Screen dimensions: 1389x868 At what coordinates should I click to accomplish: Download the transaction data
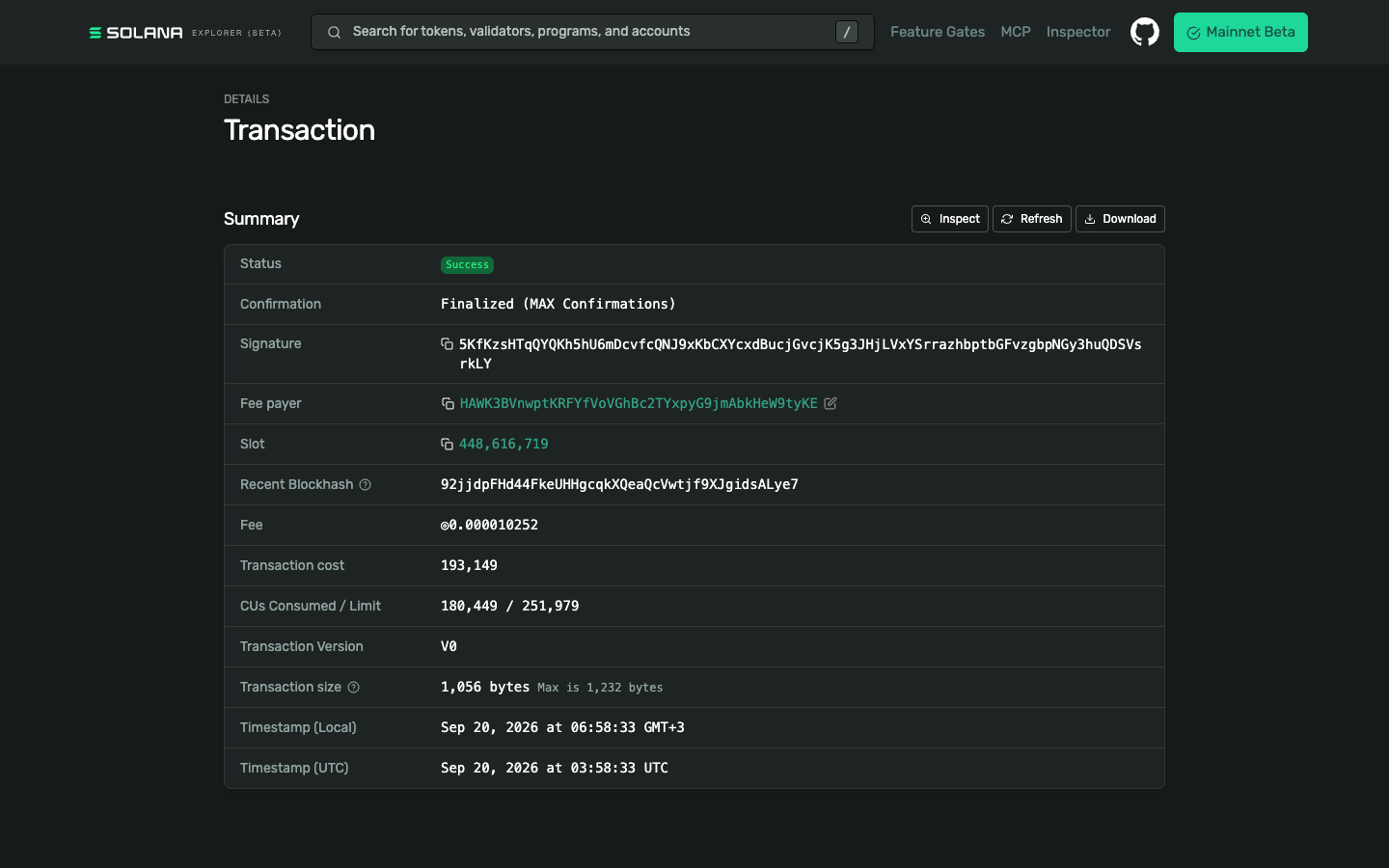(1120, 219)
